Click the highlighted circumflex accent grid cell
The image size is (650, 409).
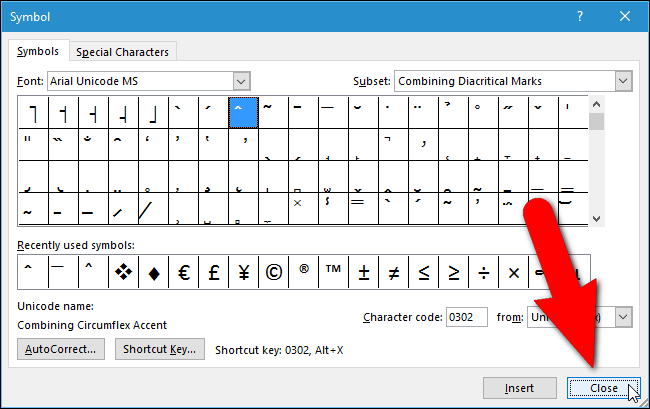click(x=243, y=112)
